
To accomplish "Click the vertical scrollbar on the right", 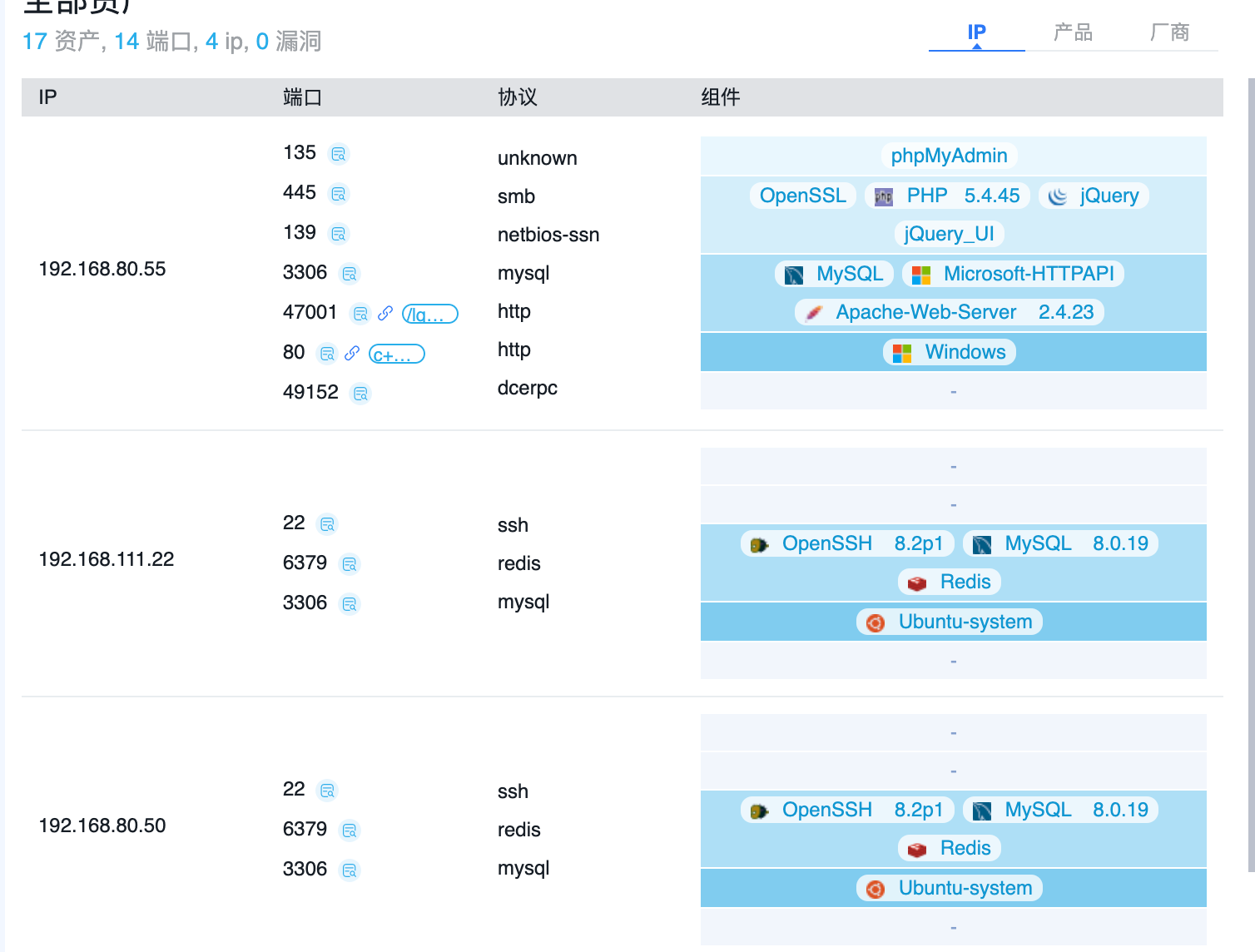I will pos(1251,474).
